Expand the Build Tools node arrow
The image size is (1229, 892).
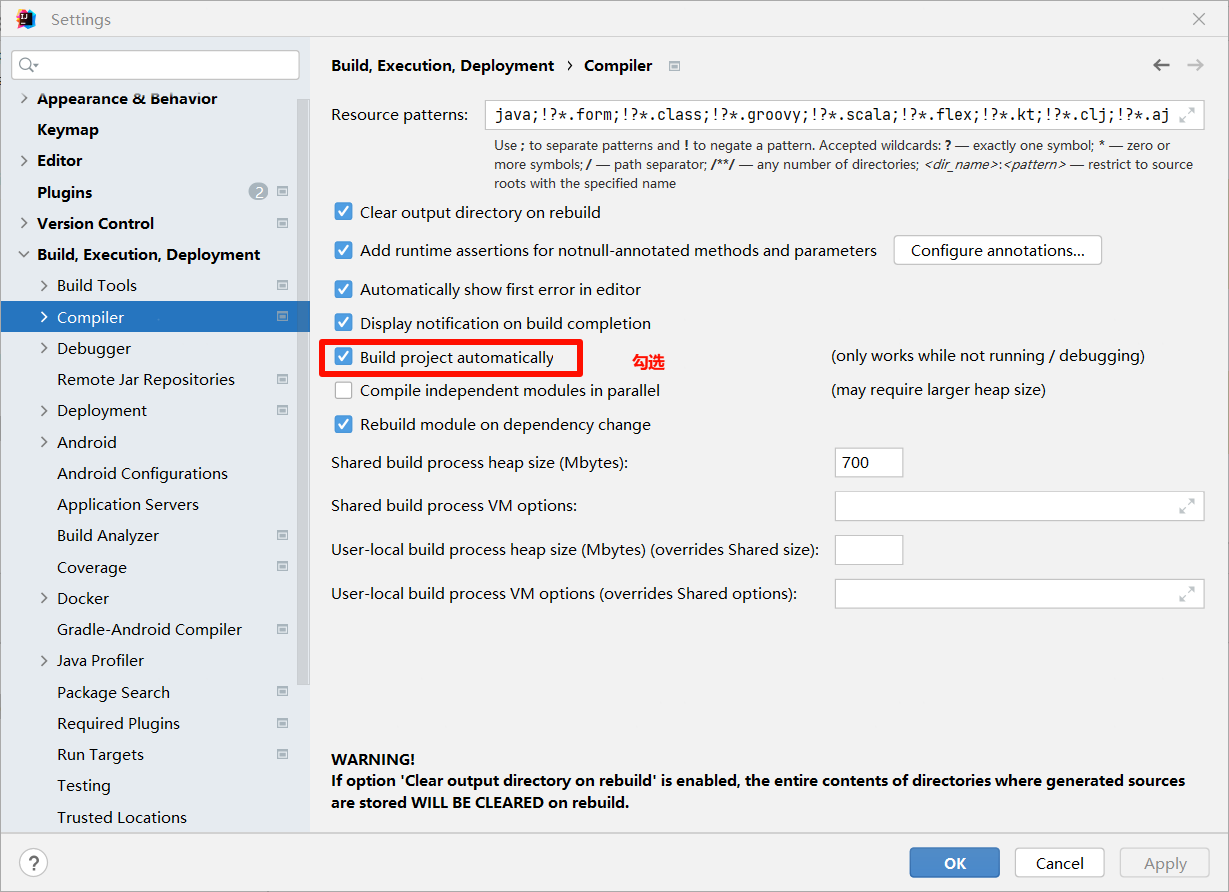point(44,285)
